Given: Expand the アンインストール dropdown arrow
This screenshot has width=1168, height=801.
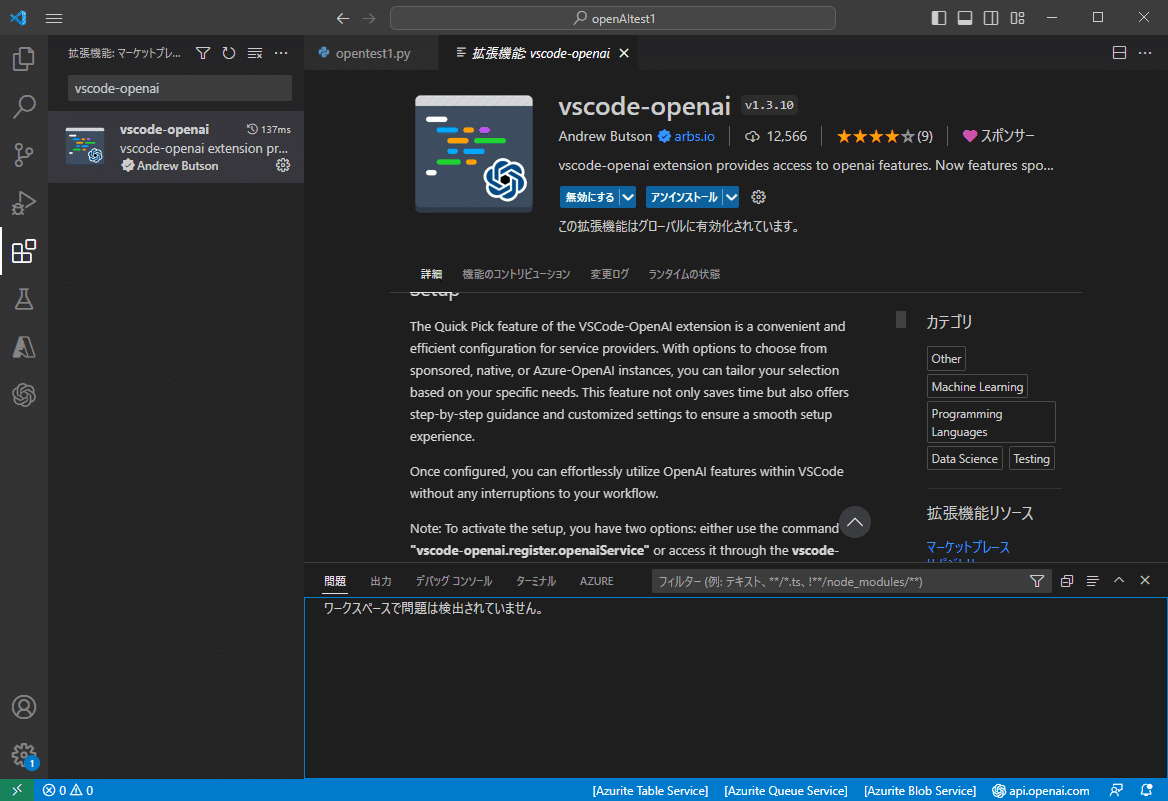Looking at the screenshot, I should [x=730, y=197].
